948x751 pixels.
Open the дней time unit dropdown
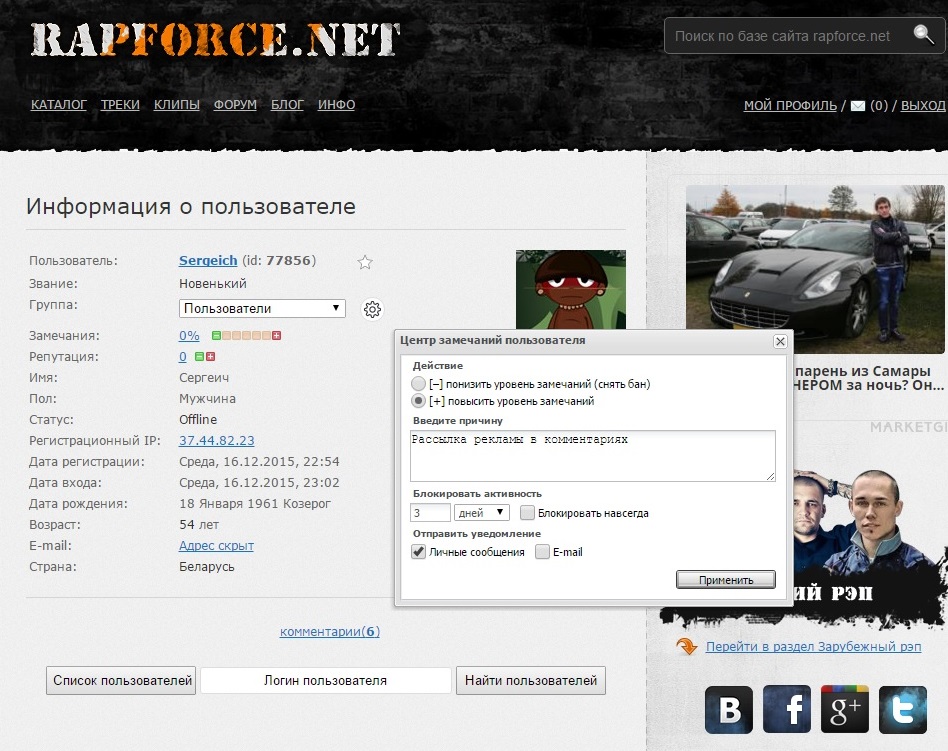pos(482,513)
